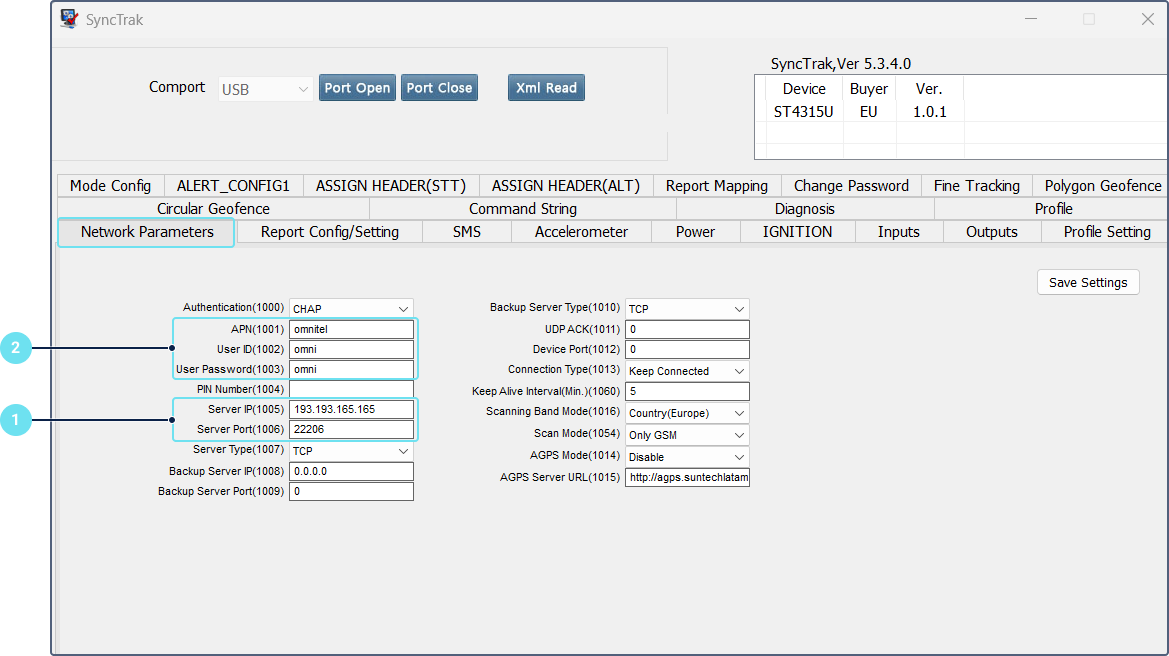The width and height of the screenshot is (1169, 656).
Task: Focus the Keep Alive Interval input field
Action: [x=687, y=392]
